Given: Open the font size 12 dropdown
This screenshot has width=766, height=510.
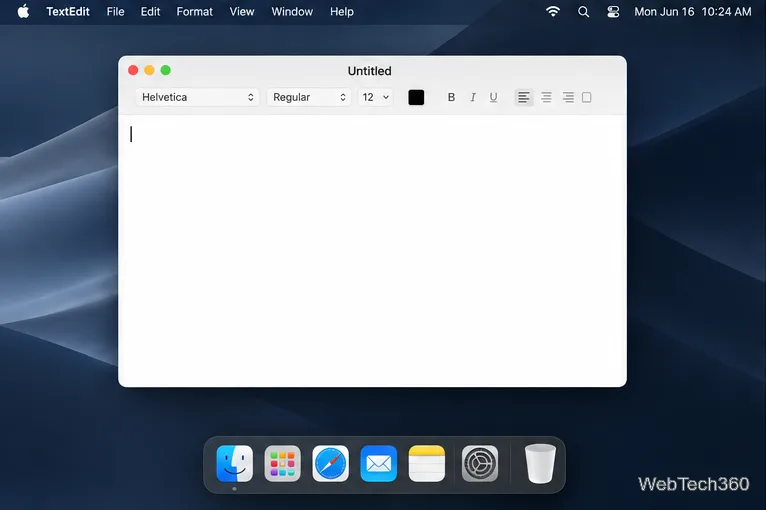Looking at the screenshot, I should 375,97.
